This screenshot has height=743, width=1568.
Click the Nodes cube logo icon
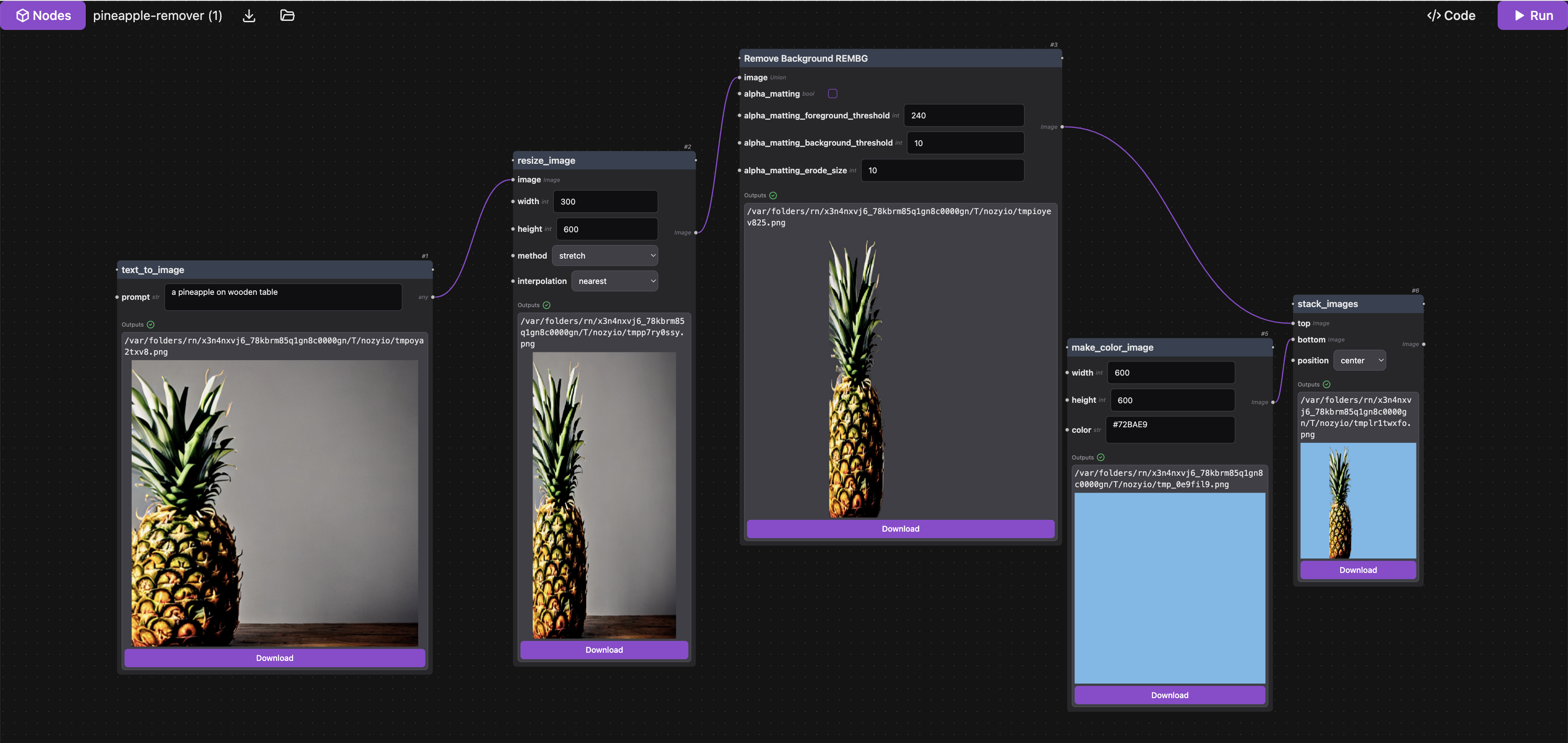pos(23,16)
